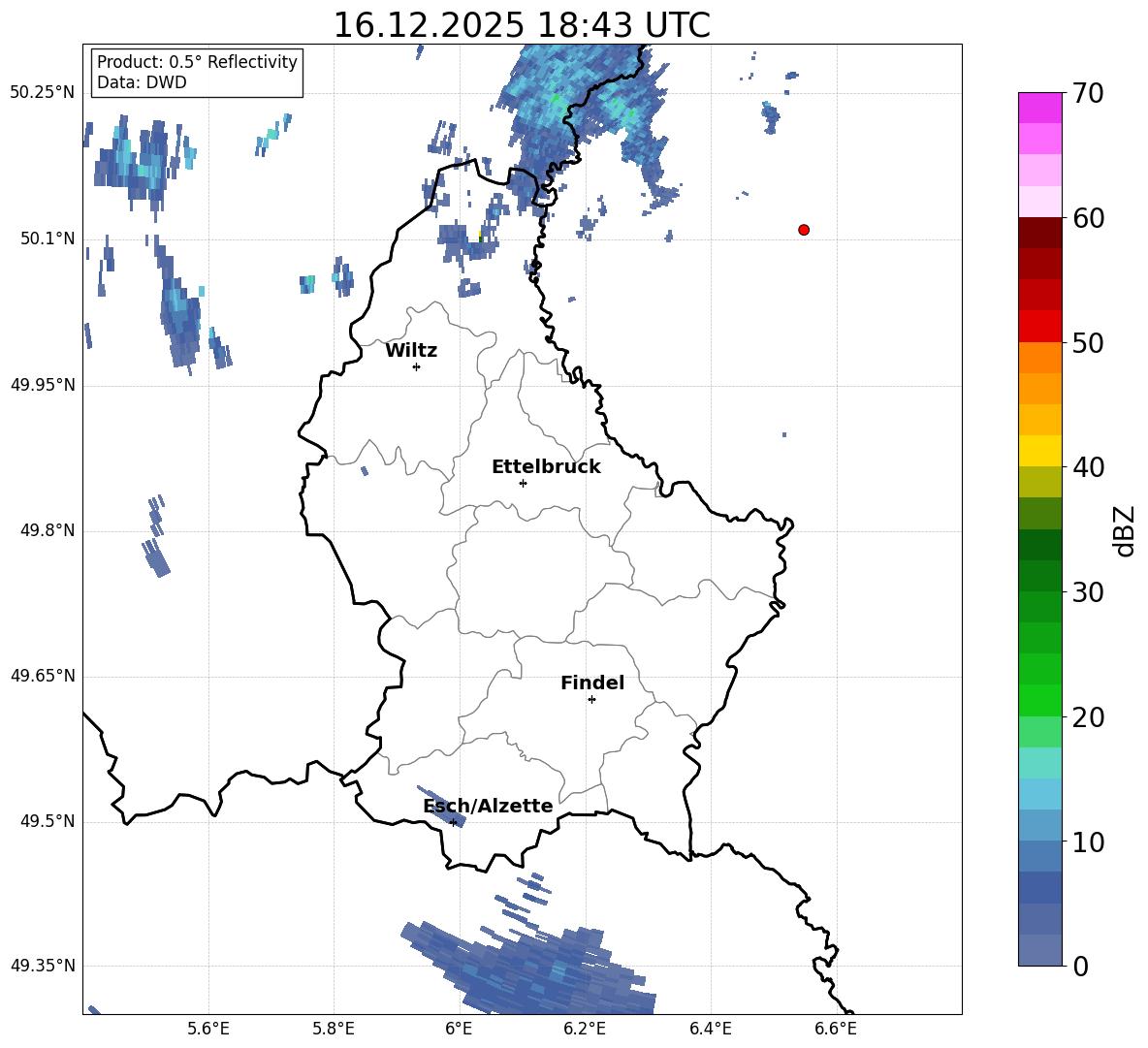Click the Esch/Alzette station cross marker
This screenshot has height=1048, width=1148.
[453, 822]
